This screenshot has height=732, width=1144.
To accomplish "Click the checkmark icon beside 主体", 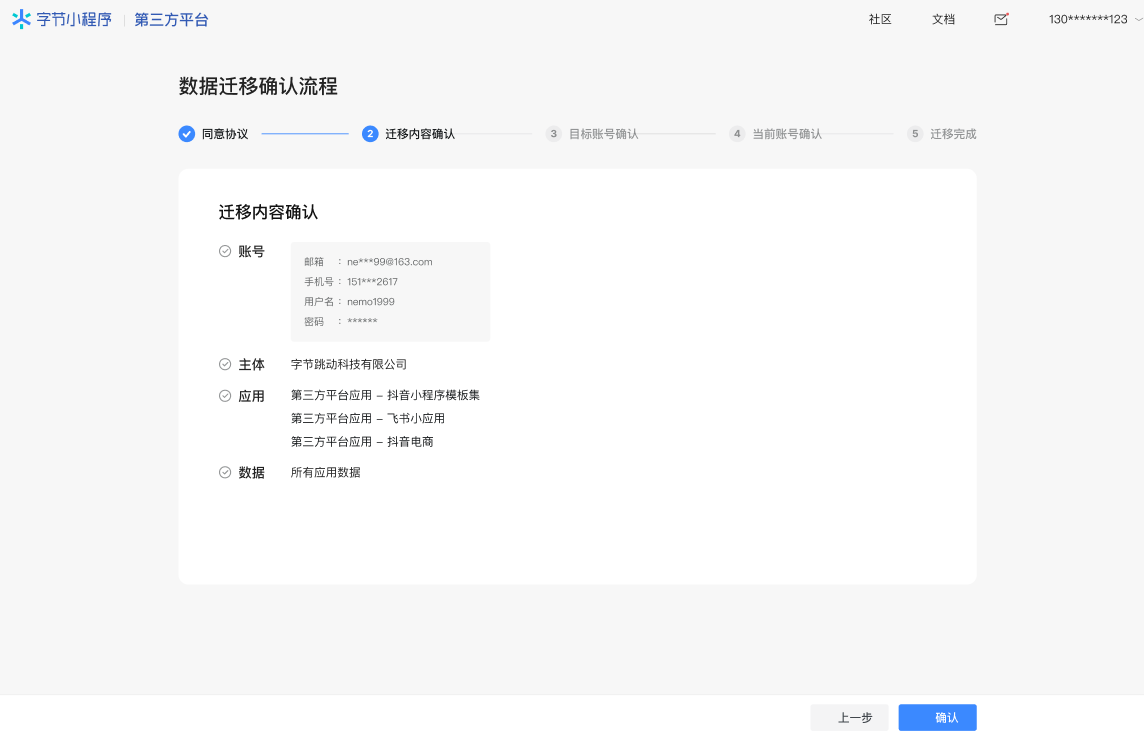I will [x=225, y=364].
